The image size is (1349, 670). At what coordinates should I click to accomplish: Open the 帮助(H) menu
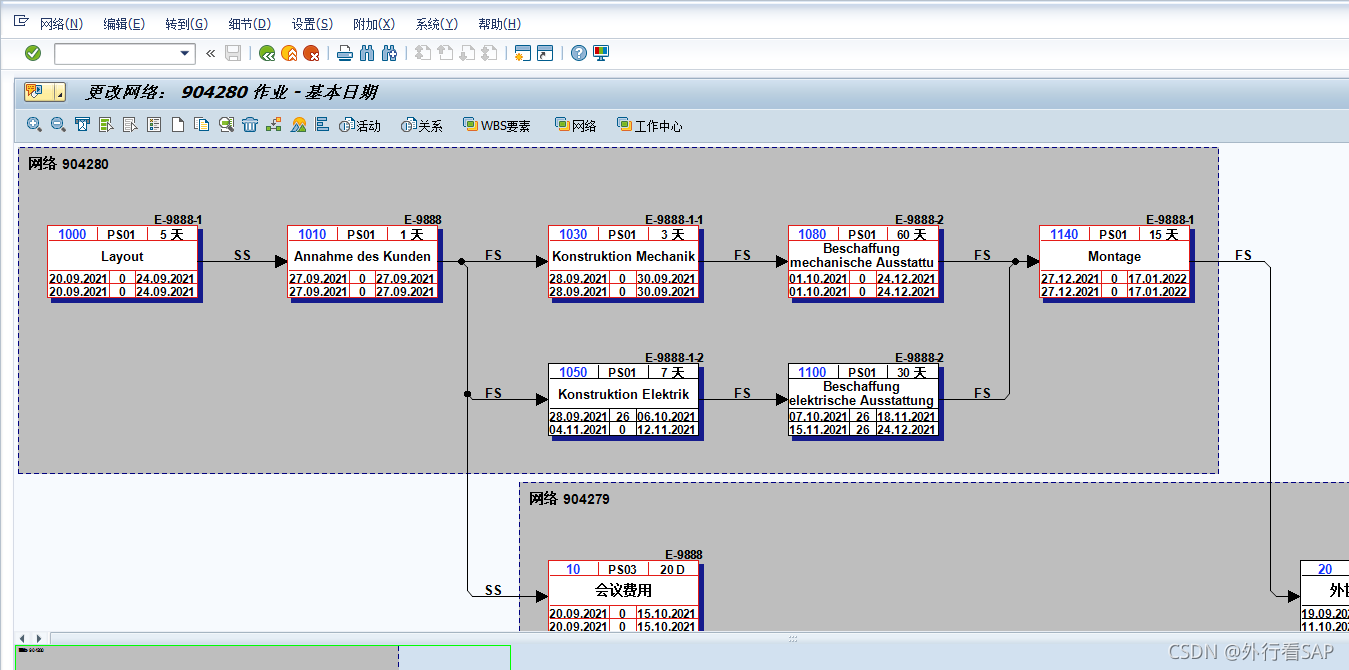pyautogui.click(x=499, y=24)
